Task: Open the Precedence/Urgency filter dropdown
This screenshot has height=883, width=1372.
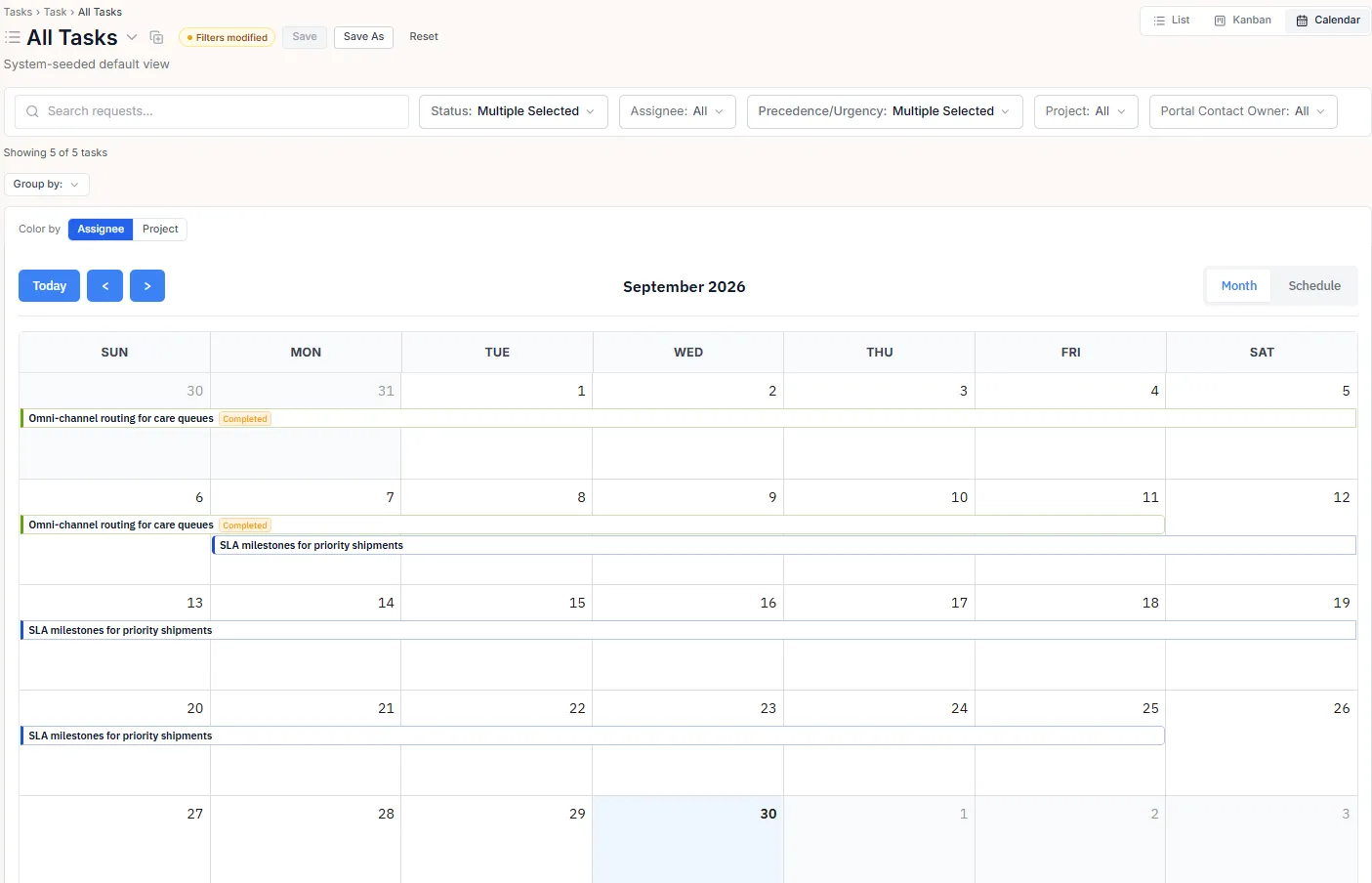Action: click(x=885, y=111)
